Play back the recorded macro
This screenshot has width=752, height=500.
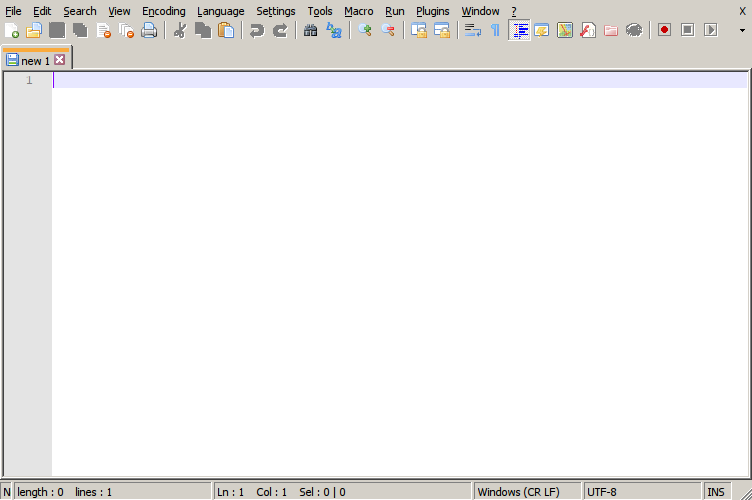(710, 30)
